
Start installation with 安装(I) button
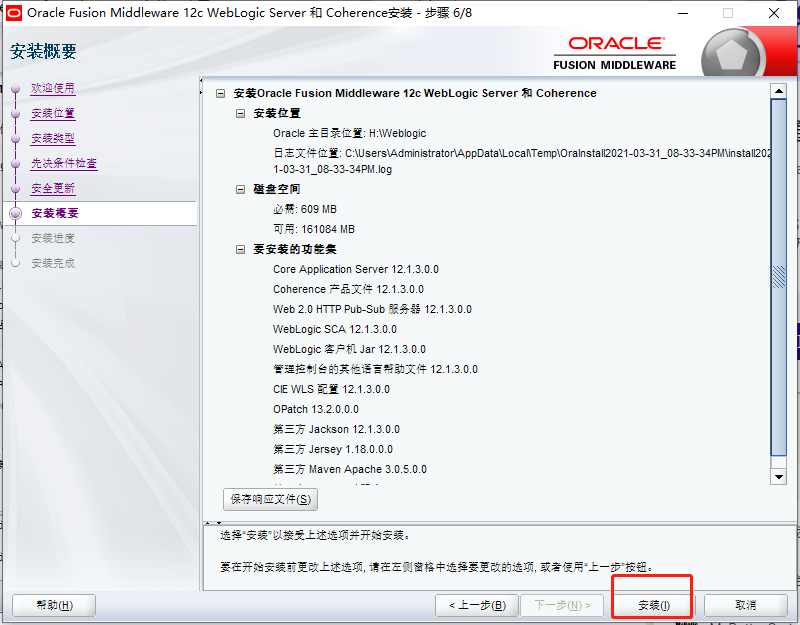coord(653,606)
